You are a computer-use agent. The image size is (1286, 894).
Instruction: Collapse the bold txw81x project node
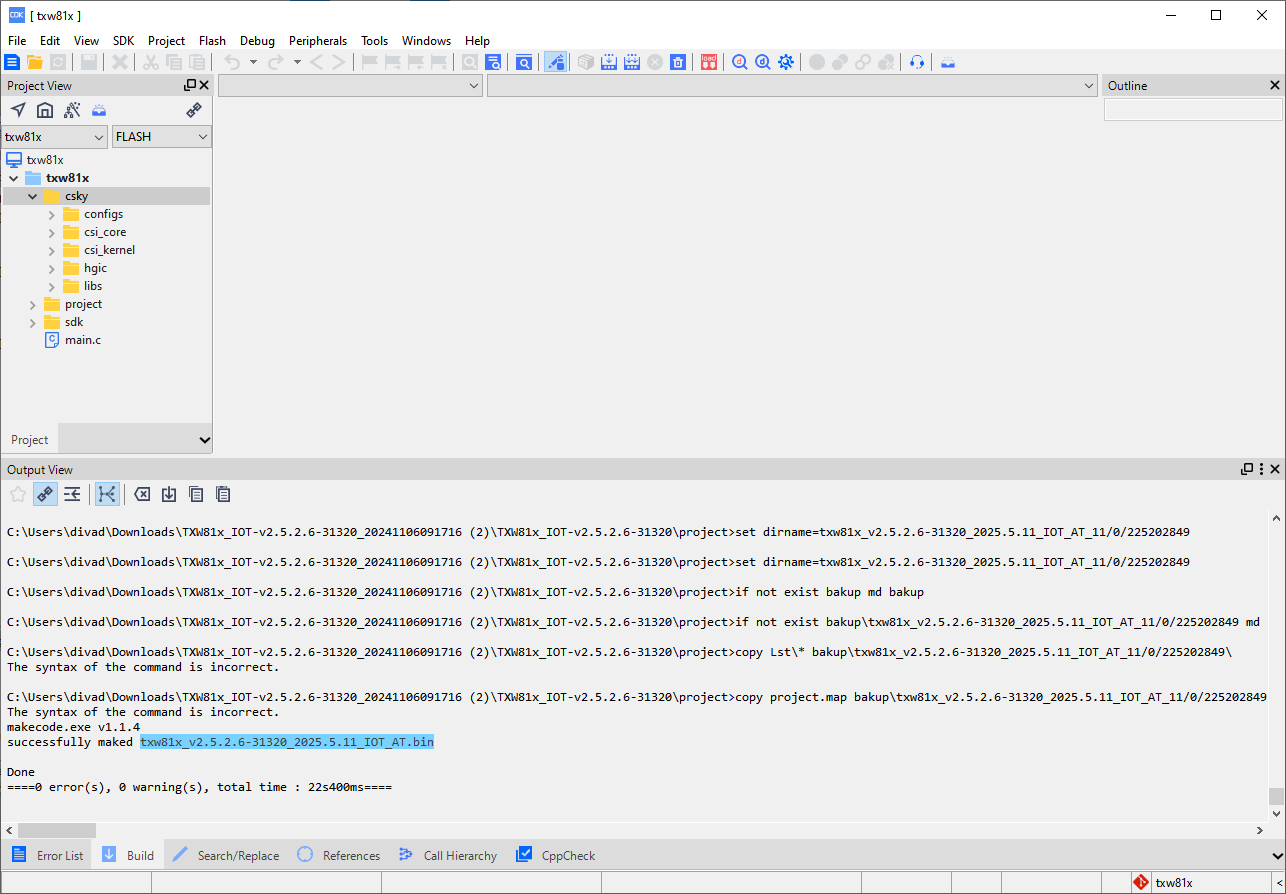point(13,178)
